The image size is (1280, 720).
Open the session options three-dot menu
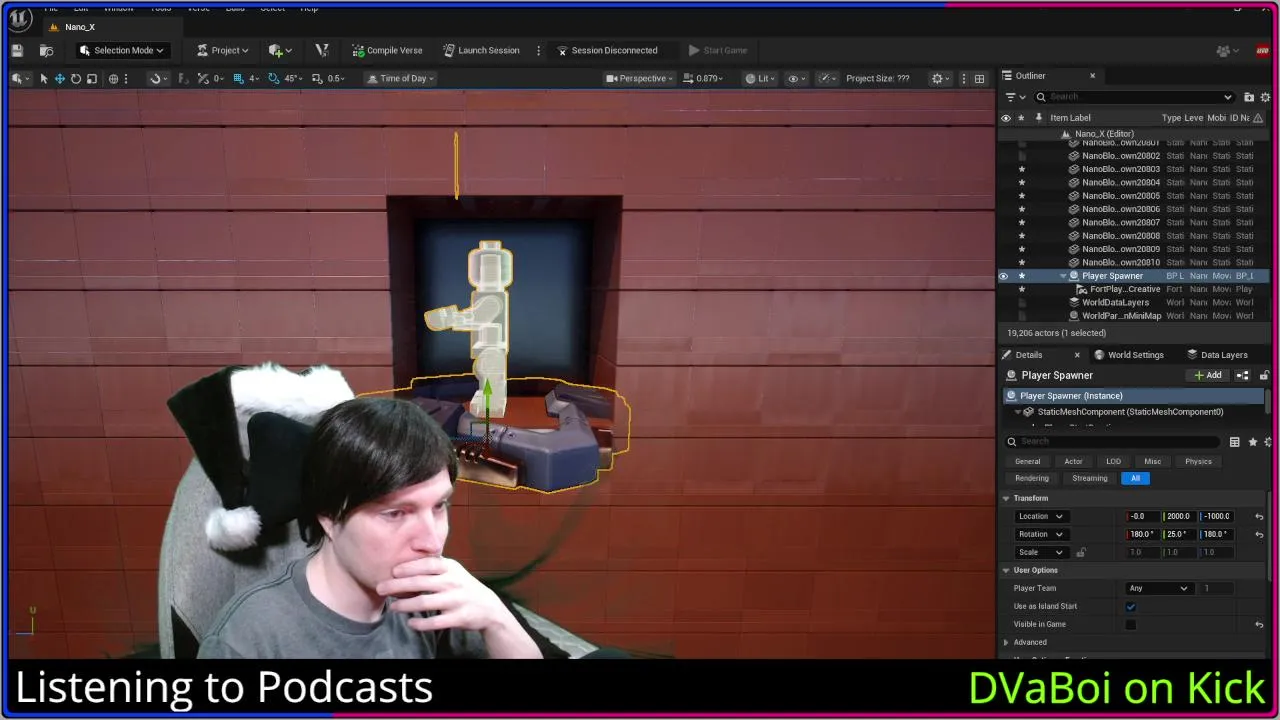(538, 50)
